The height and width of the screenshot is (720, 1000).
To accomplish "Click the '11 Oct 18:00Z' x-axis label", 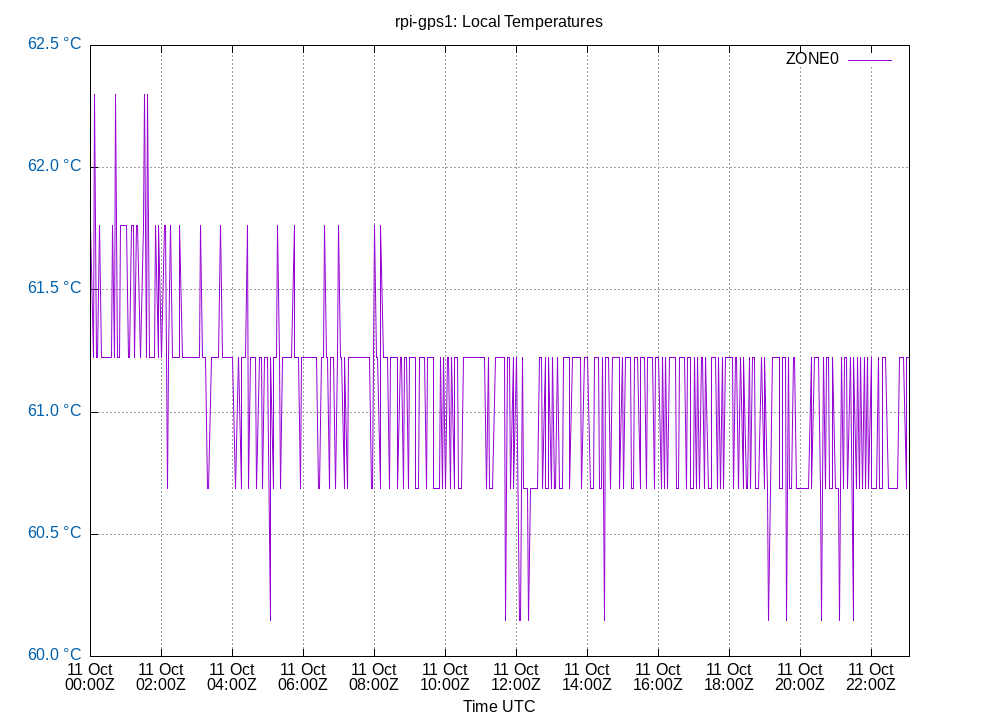I will [729, 677].
